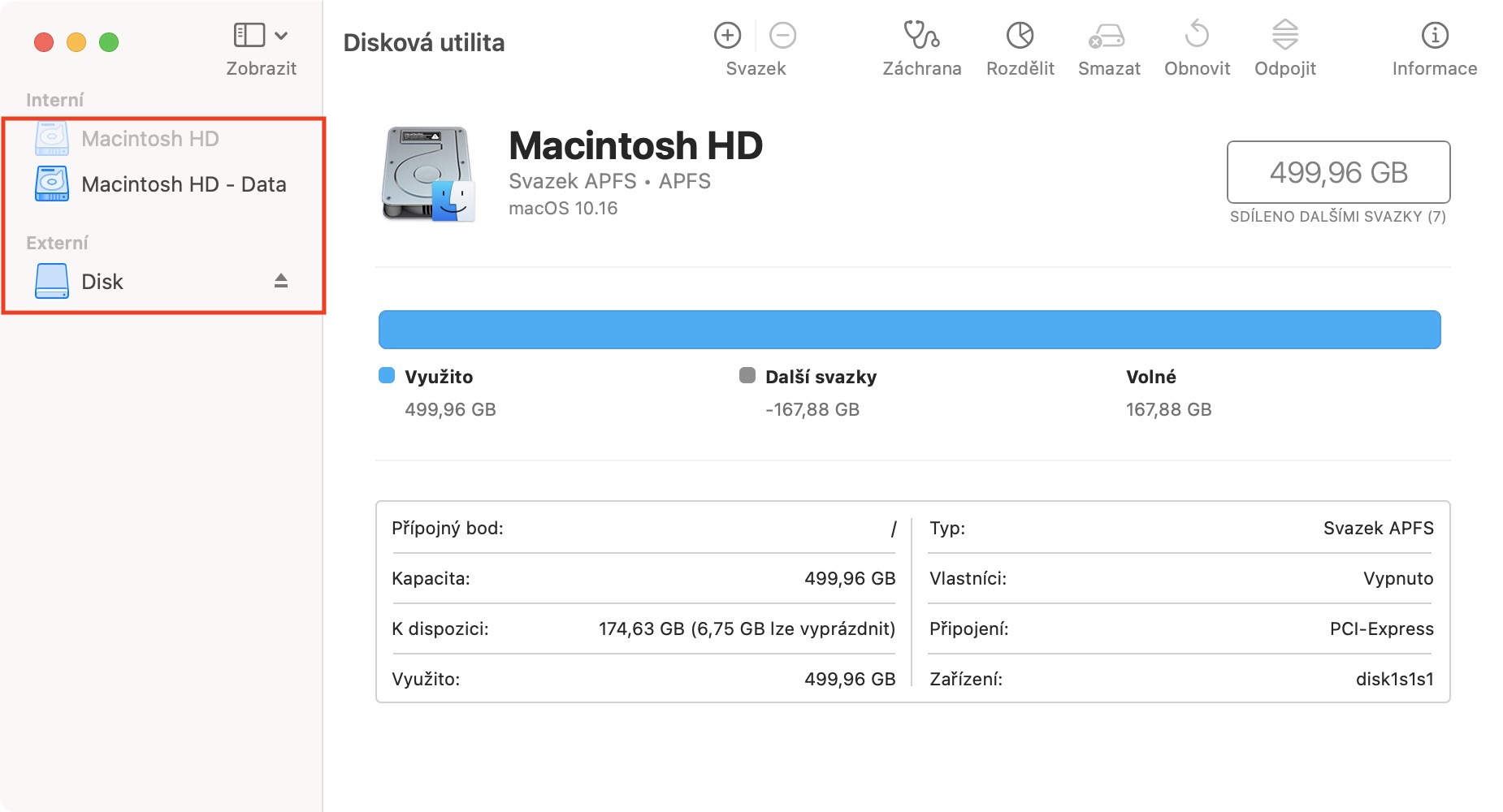Click the gray Další svazky swatch
The height and width of the screenshot is (812, 1503).
point(747,375)
